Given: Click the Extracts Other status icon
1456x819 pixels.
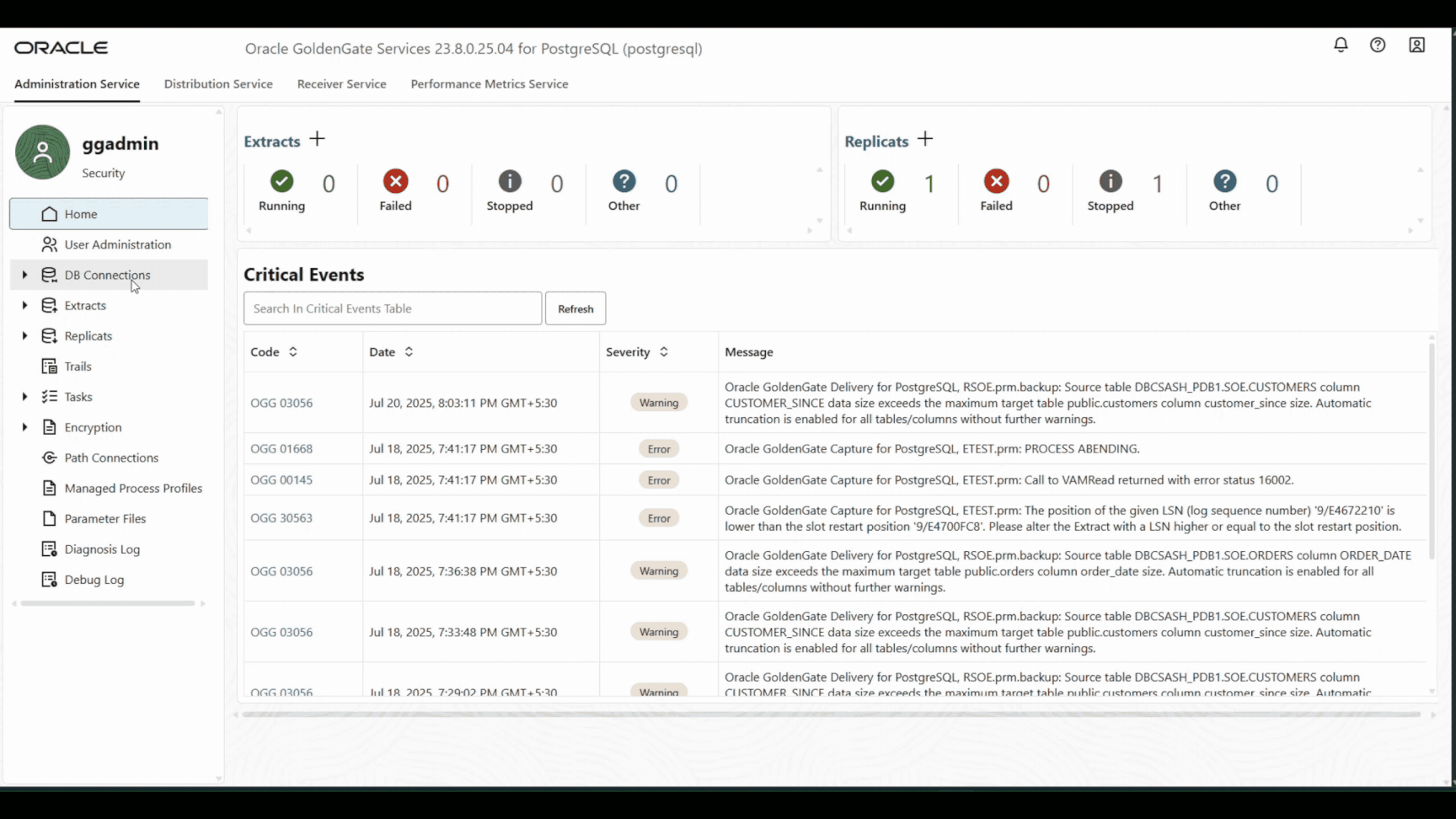Looking at the screenshot, I should coord(624,181).
